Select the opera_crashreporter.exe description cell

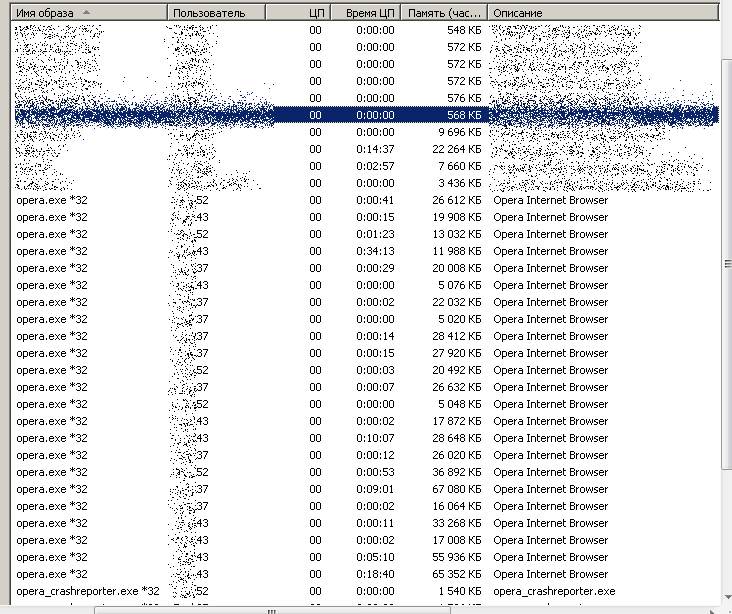554,591
